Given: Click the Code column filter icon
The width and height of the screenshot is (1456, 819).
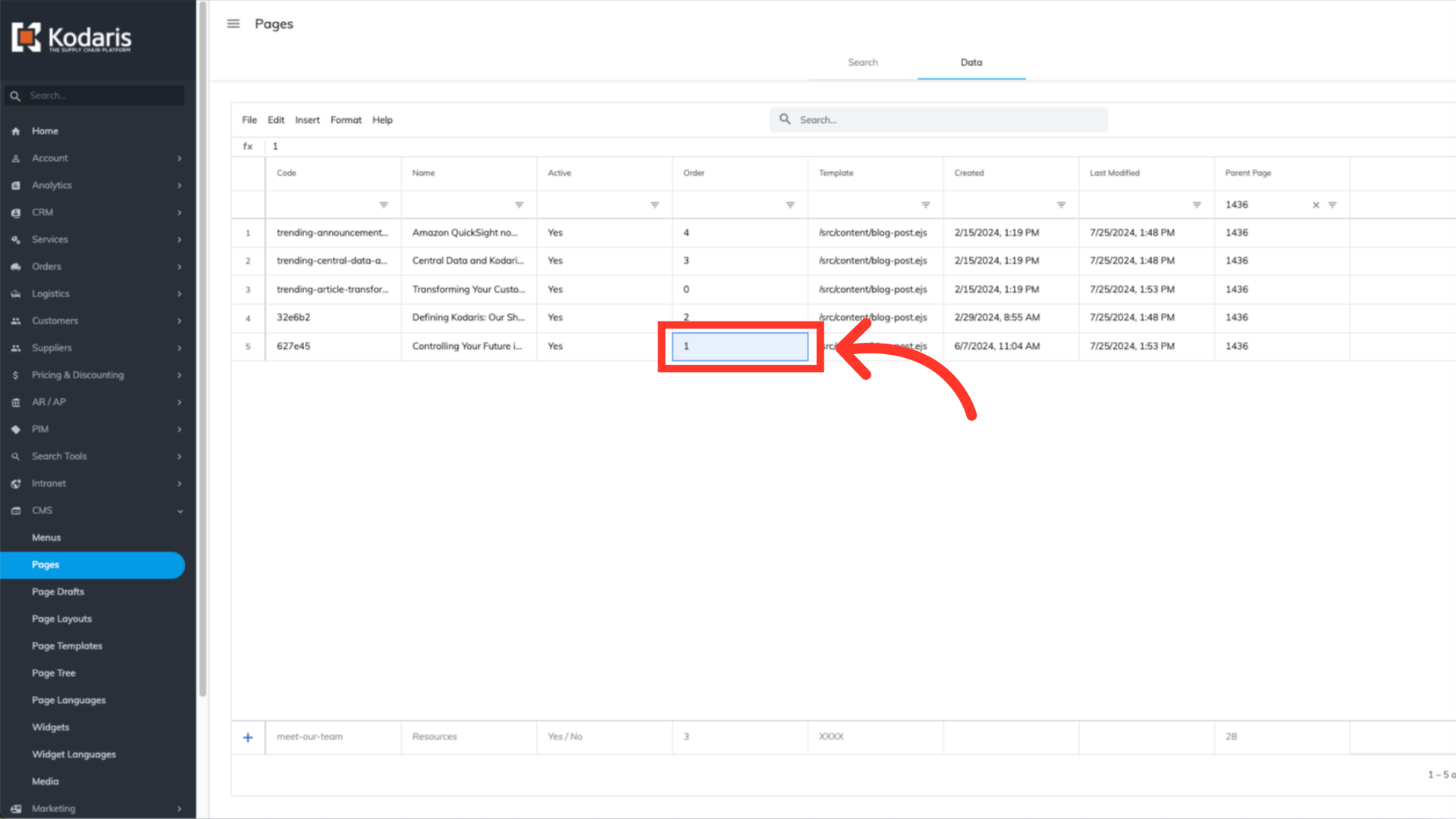Looking at the screenshot, I should [384, 205].
